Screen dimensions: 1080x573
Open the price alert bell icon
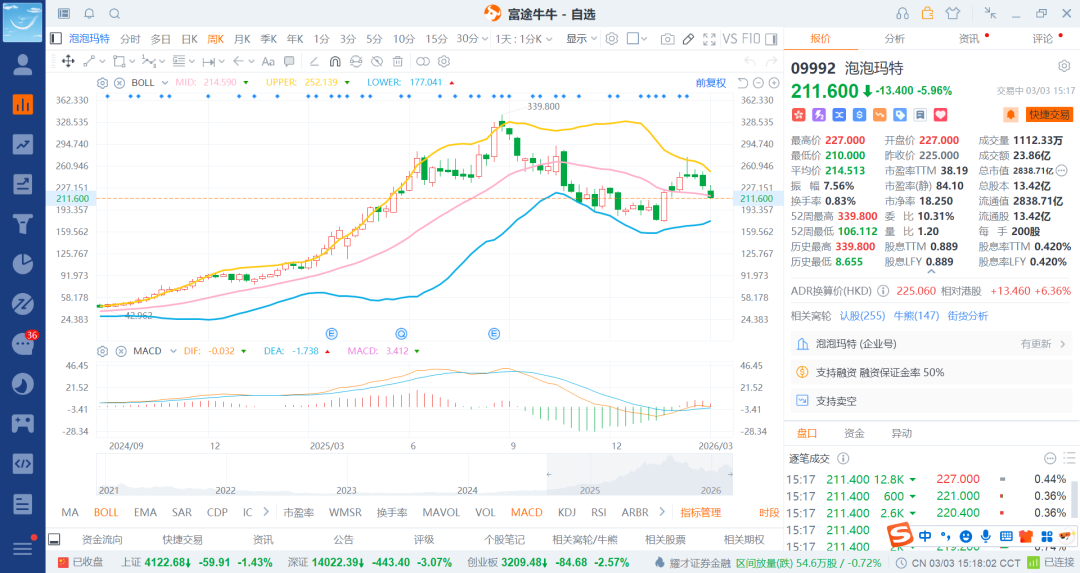click(x=1010, y=115)
